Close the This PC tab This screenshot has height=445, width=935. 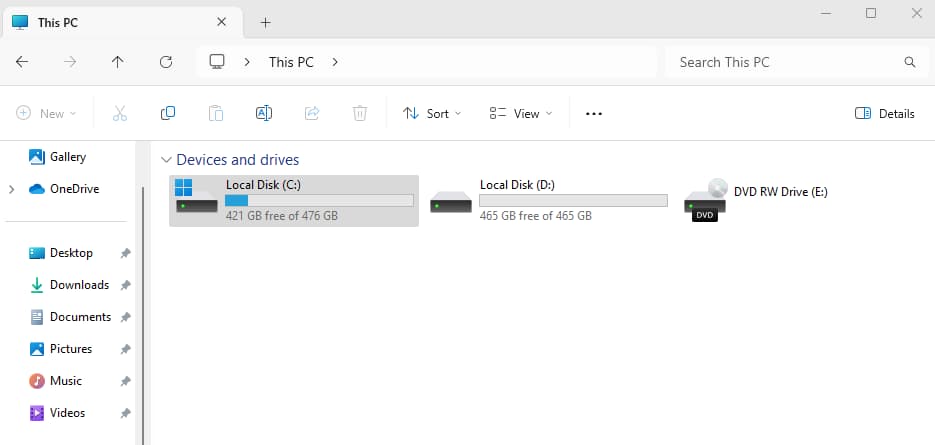coord(221,23)
